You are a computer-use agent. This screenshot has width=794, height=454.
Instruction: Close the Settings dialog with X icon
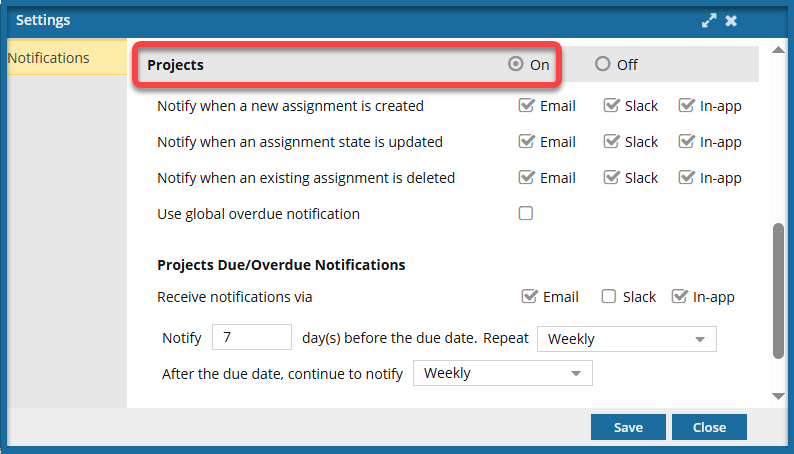[732, 21]
